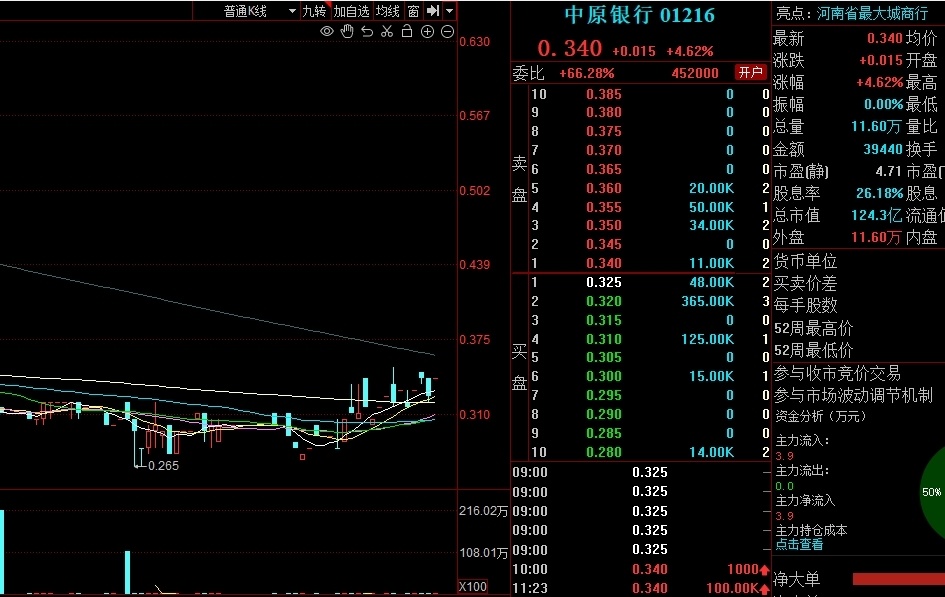
Task: Select the scissors cut tool
Action: click(387, 31)
